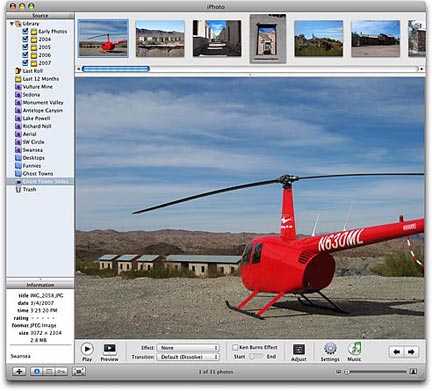Uncheck the 2005 checkbox
This screenshot has height=391, width=432.
(x=25, y=47)
